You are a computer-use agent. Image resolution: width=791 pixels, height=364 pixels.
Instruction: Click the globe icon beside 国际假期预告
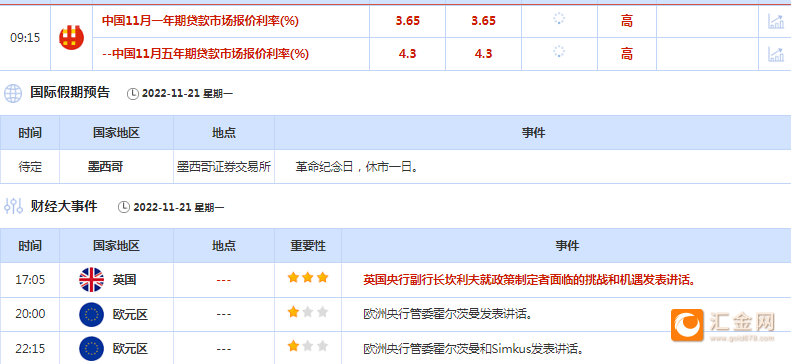tap(13, 93)
